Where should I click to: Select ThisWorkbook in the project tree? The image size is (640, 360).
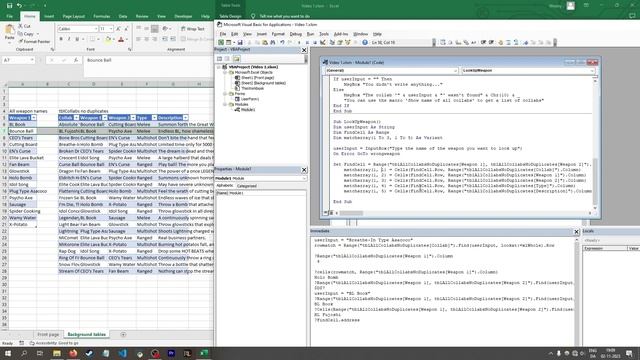click(x=252, y=88)
